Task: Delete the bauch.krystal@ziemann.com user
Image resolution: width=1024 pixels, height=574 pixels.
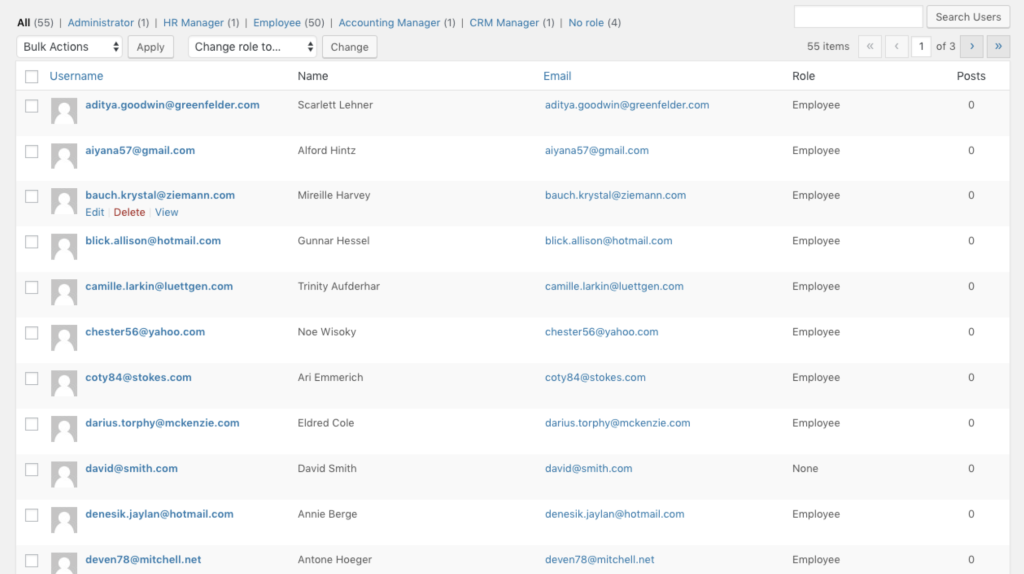Action: point(129,212)
